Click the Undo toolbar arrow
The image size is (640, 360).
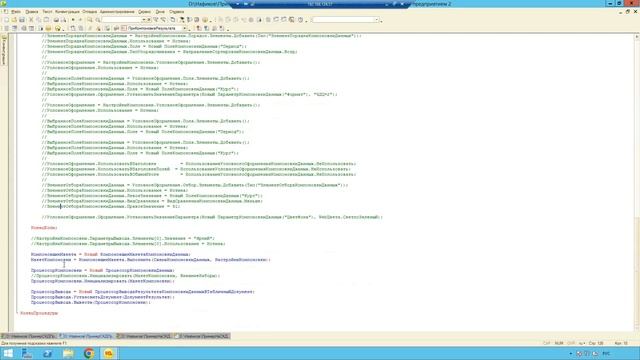coord(73,20)
